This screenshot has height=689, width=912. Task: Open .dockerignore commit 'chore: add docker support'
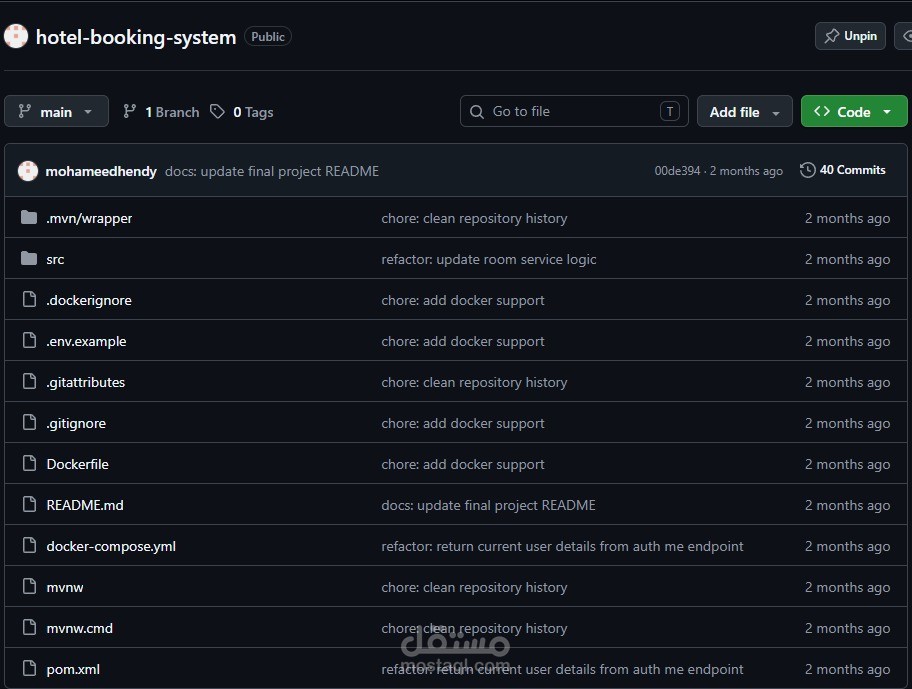[x=463, y=300]
